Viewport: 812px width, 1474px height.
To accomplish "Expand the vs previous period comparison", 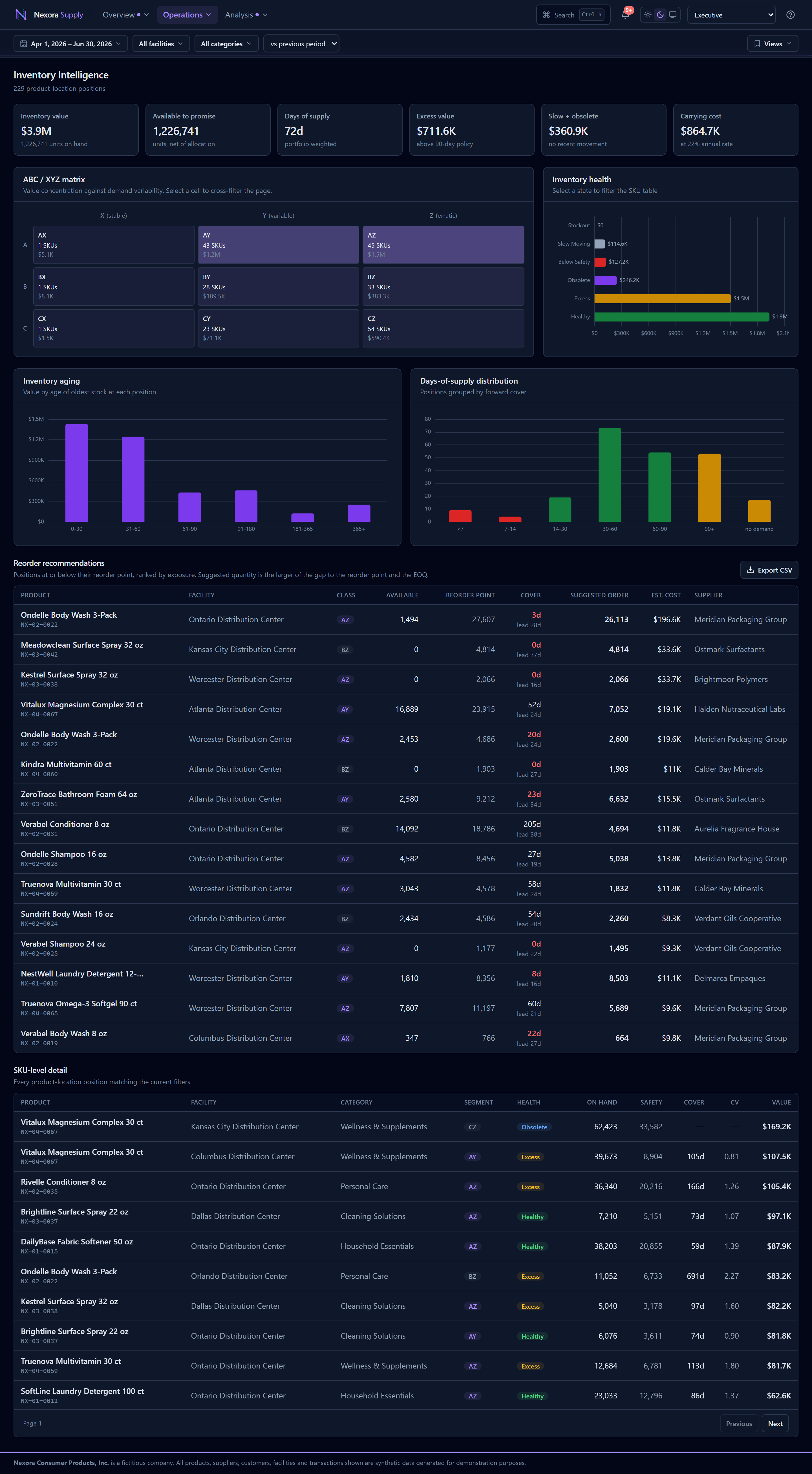I will click(x=301, y=43).
